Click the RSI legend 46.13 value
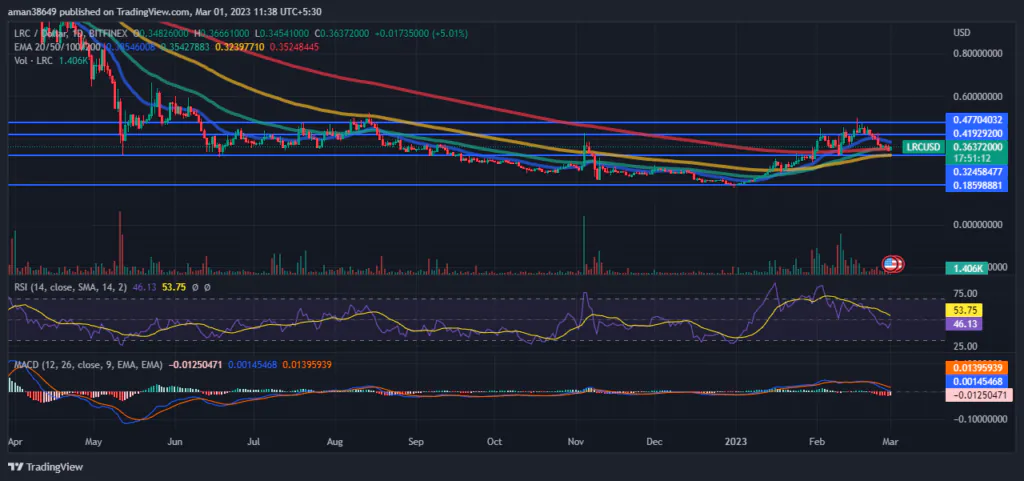1024x481 pixels. pyautogui.click(x=144, y=286)
